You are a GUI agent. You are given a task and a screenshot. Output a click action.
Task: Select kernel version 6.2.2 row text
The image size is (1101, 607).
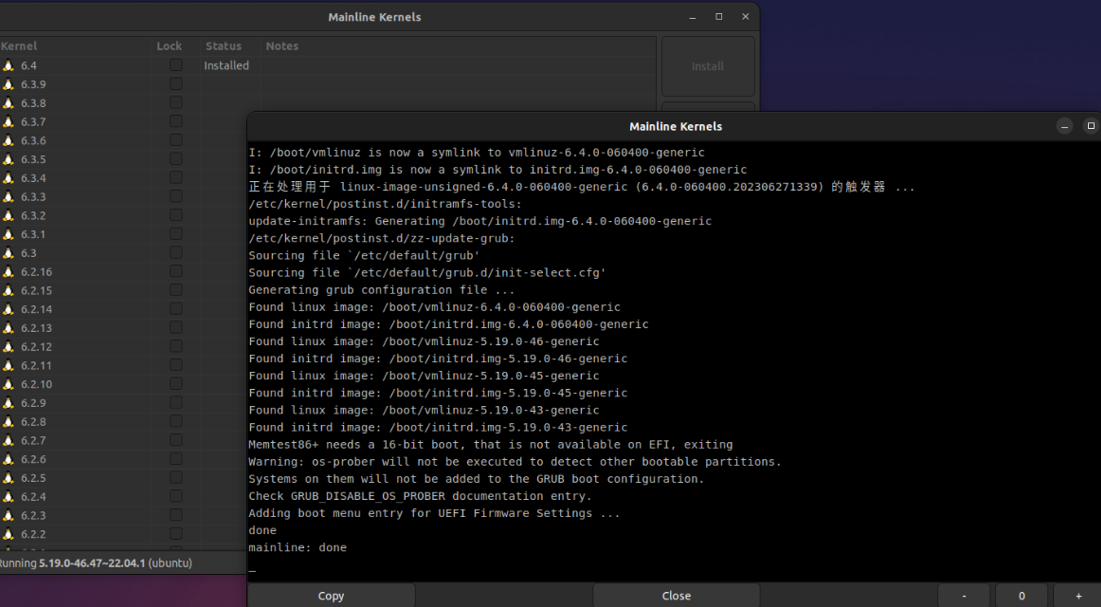coord(33,534)
